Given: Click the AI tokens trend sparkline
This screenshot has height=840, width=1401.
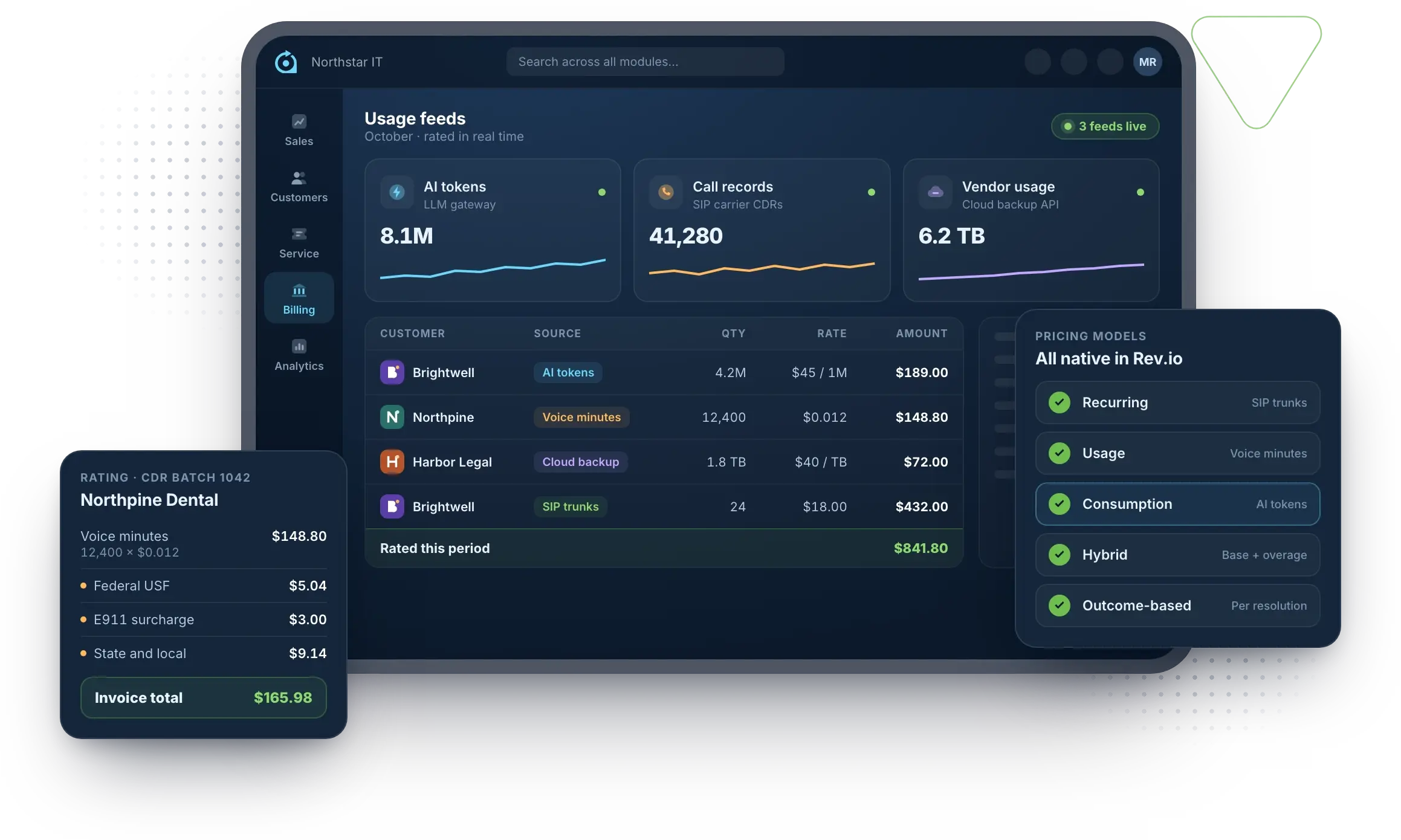Looking at the screenshot, I should [x=493, y=269].
